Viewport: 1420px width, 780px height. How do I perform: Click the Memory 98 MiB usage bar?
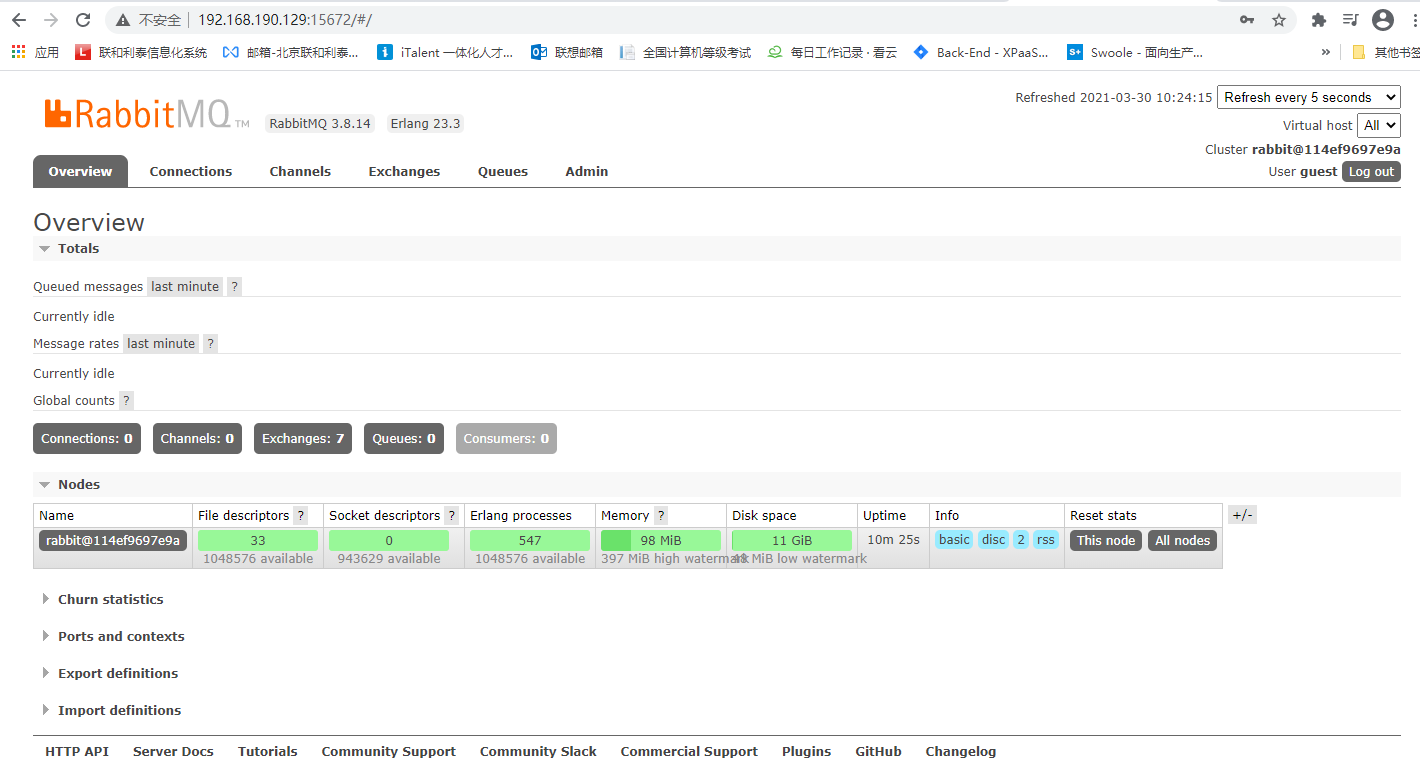(x=661, y=541)
